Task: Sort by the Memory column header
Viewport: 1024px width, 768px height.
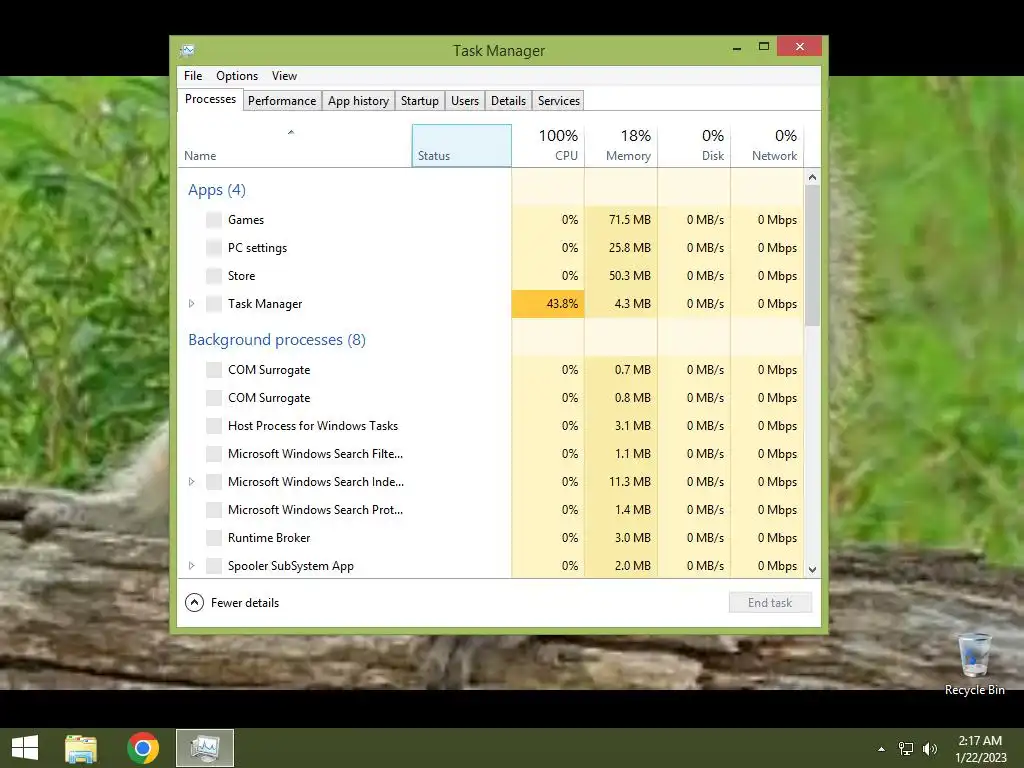Action: 621,146
